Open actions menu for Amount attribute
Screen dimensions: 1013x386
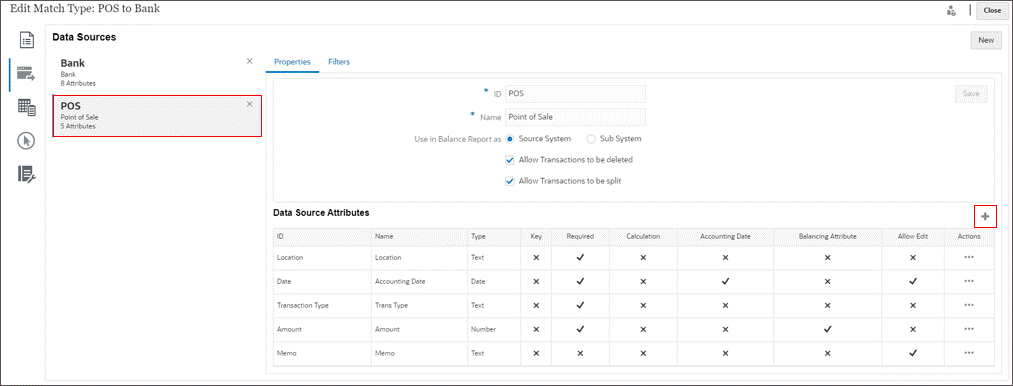pyautogui.click(x=968, y=329)
